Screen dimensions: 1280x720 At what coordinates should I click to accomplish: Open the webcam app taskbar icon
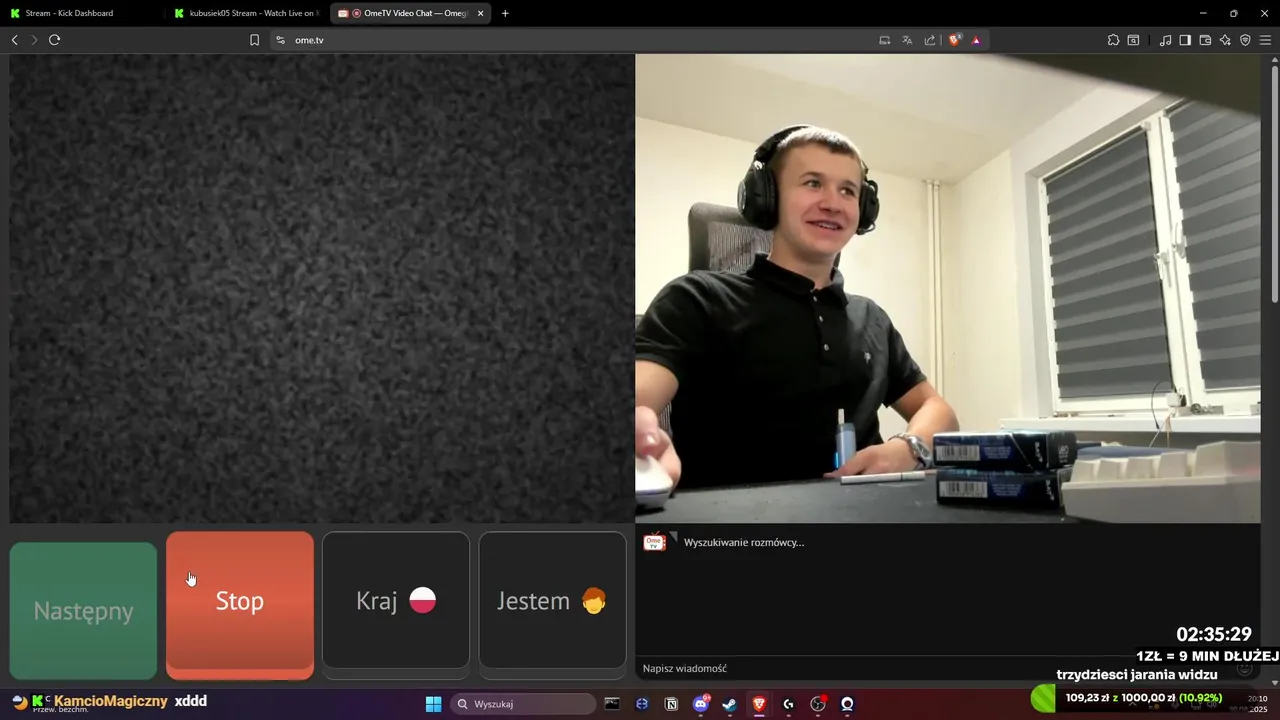[847, 704]
